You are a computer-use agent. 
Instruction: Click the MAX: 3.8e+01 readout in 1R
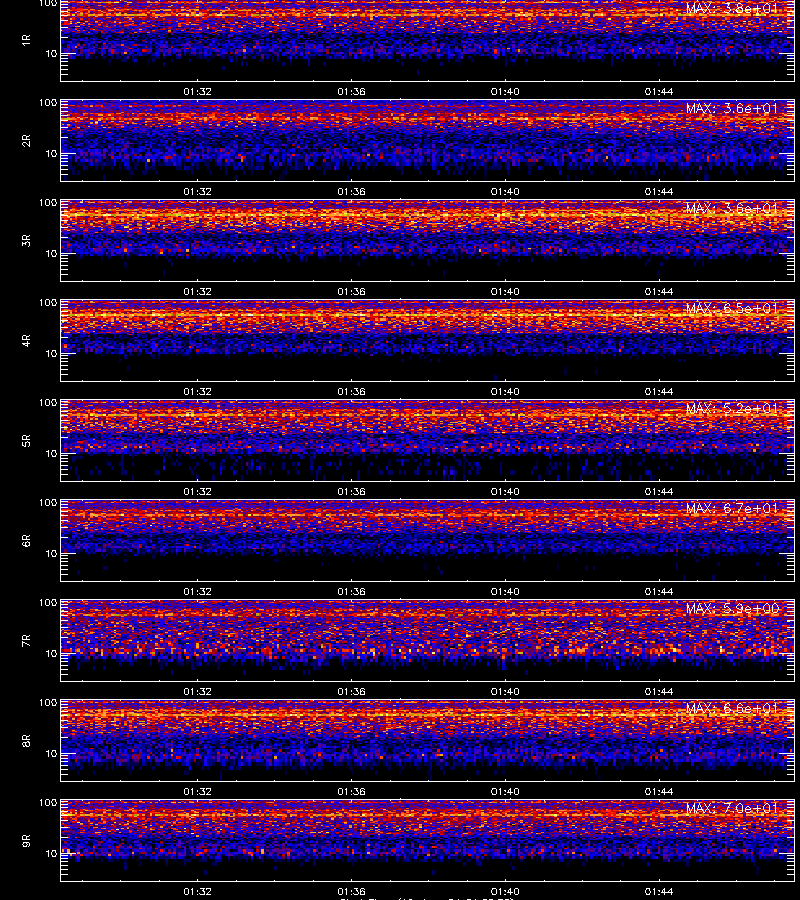point(732,8)
